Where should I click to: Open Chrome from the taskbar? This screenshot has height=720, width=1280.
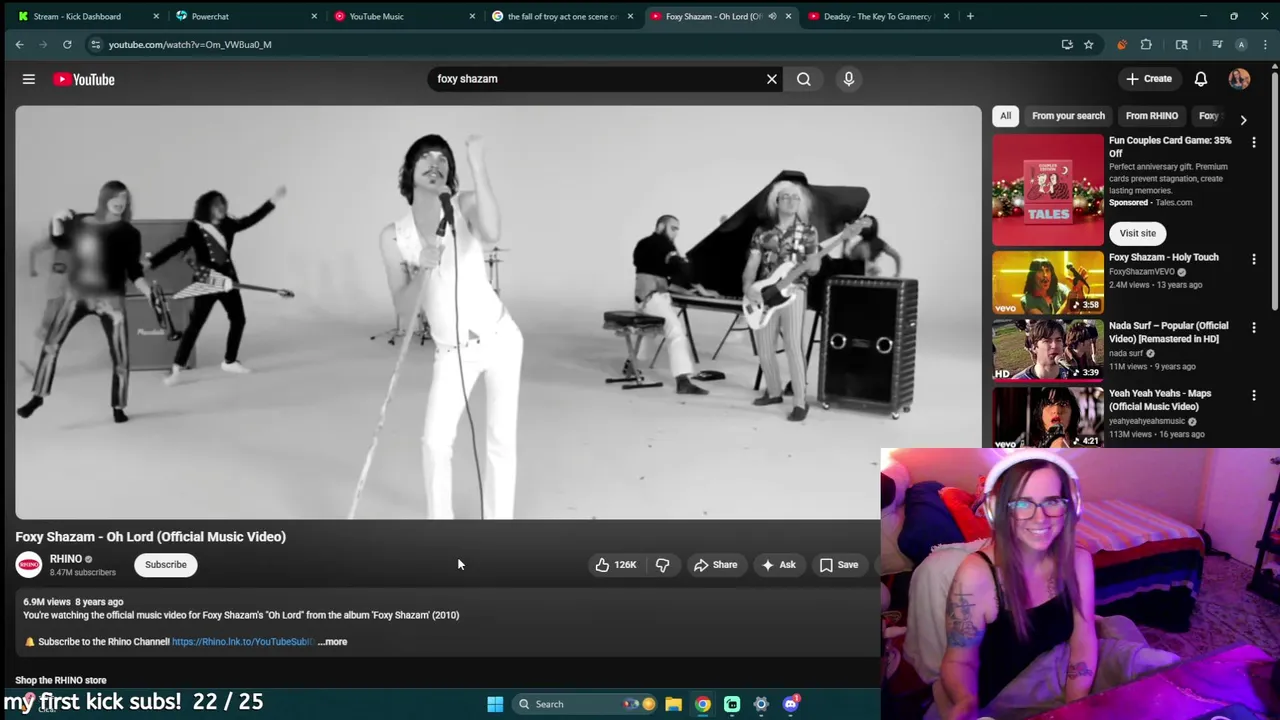pos(703,704)
